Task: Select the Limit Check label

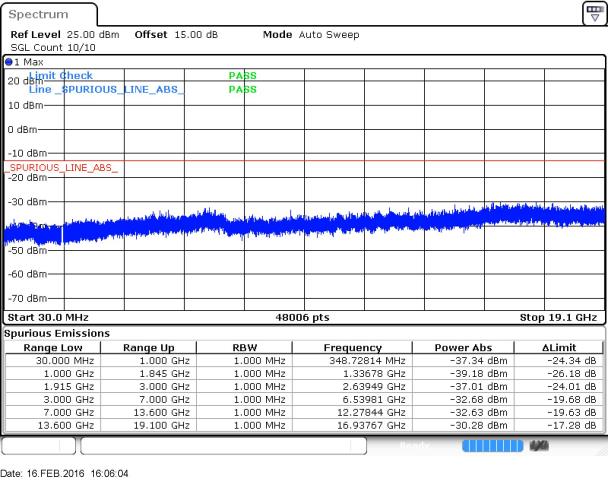Action: [x=61, y=75]
